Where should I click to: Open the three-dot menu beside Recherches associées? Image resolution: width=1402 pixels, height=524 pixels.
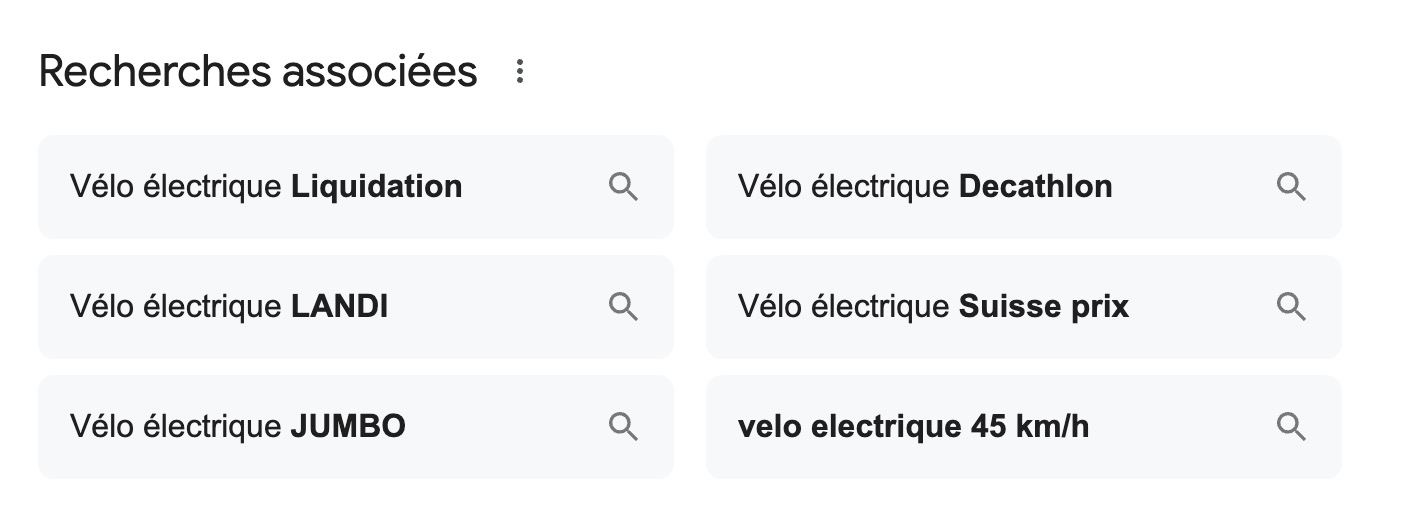519,72
